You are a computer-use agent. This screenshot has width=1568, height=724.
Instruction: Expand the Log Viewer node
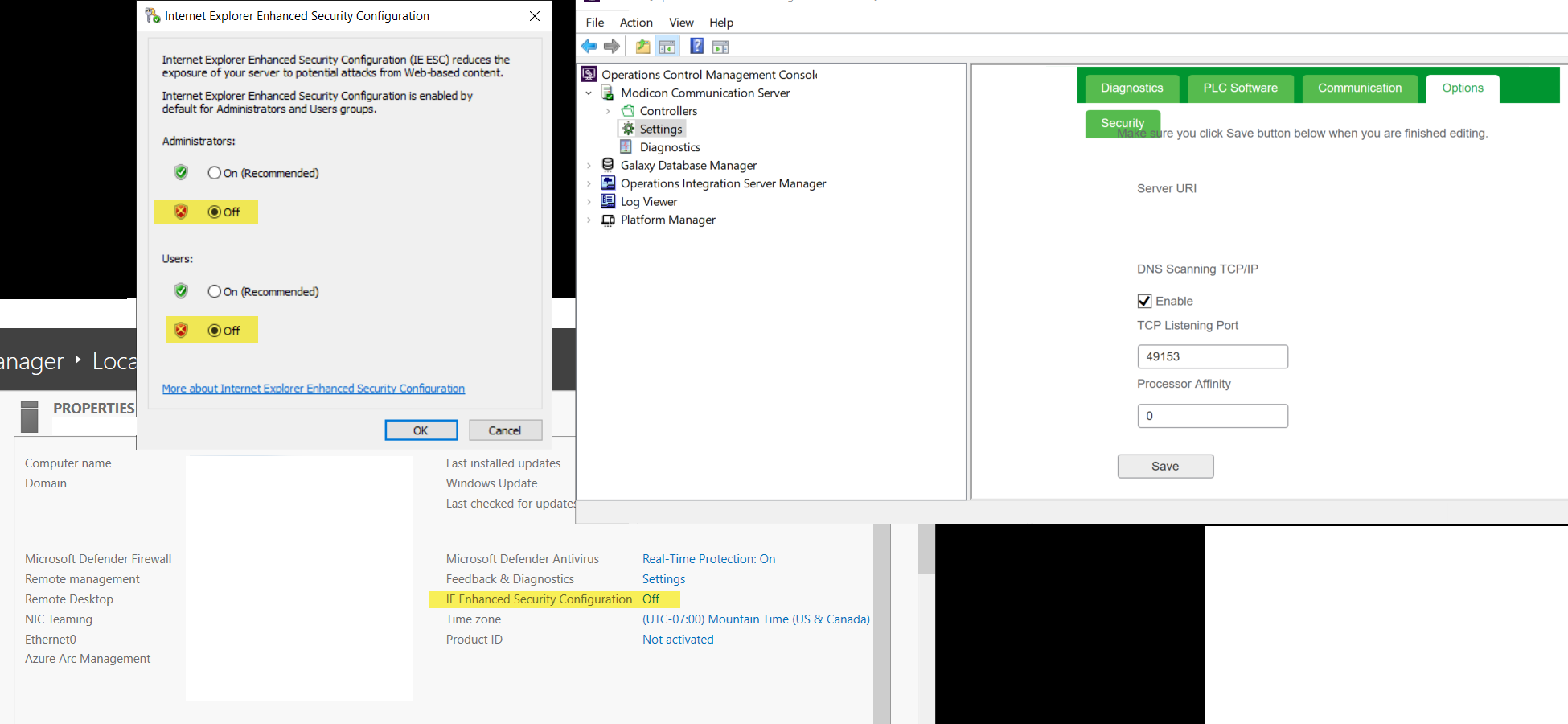(589, 202)
